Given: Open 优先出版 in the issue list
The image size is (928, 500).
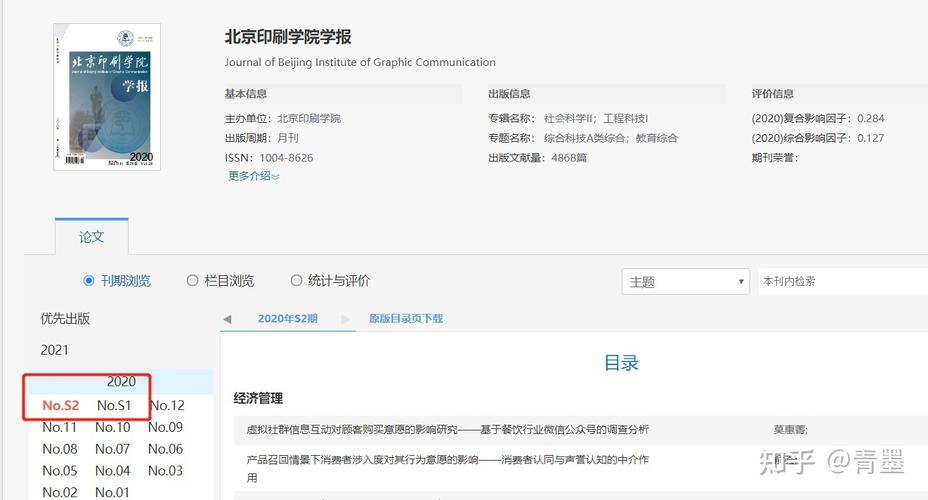Looking at the screenshot, I should (65, 318).
